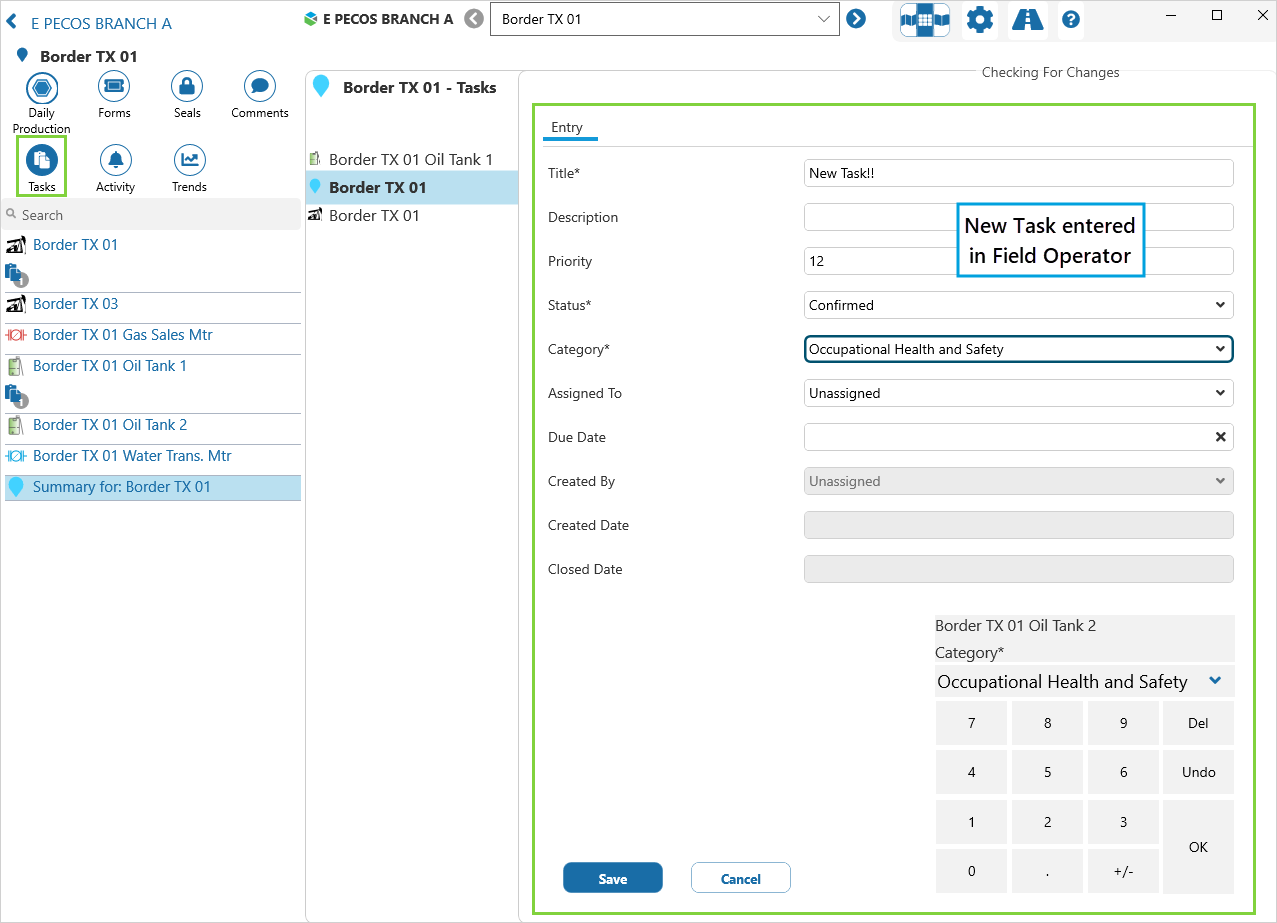
Task: Open the Forms icon
Action: click(x=114, y=88)
